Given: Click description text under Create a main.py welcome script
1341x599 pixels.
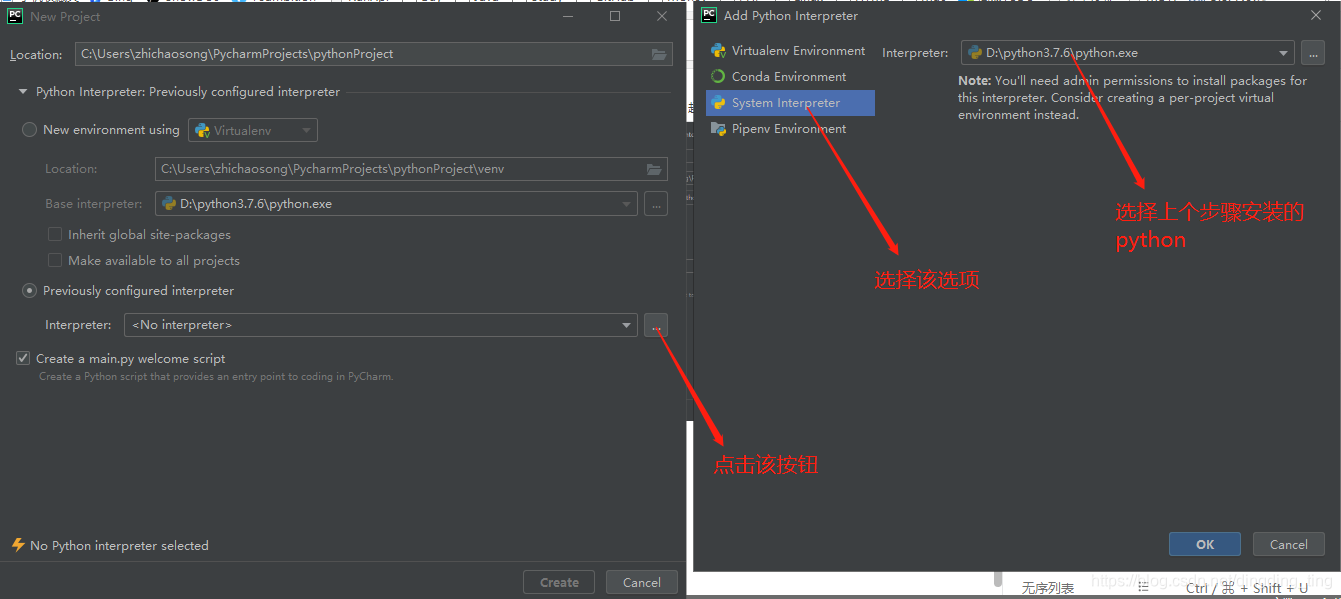Looking at the screenshot, I should [216, 377].
